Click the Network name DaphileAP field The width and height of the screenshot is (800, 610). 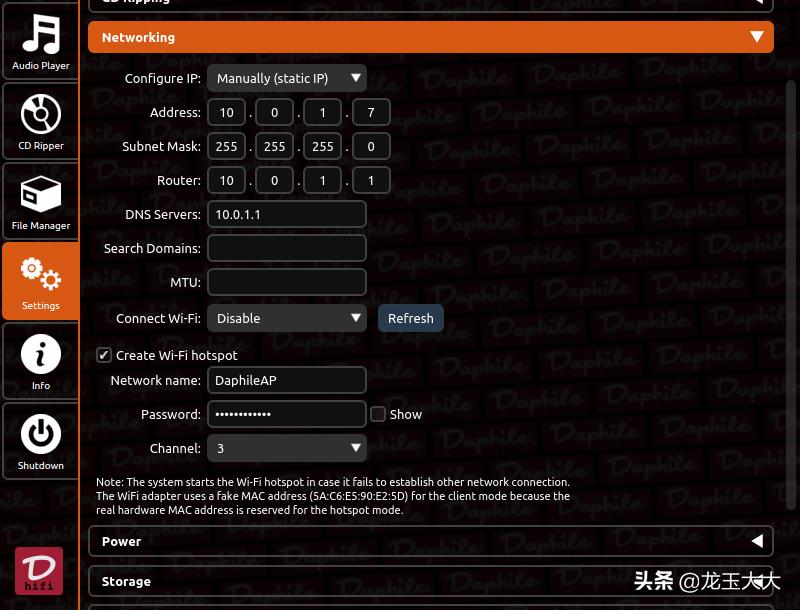[287, 380]
